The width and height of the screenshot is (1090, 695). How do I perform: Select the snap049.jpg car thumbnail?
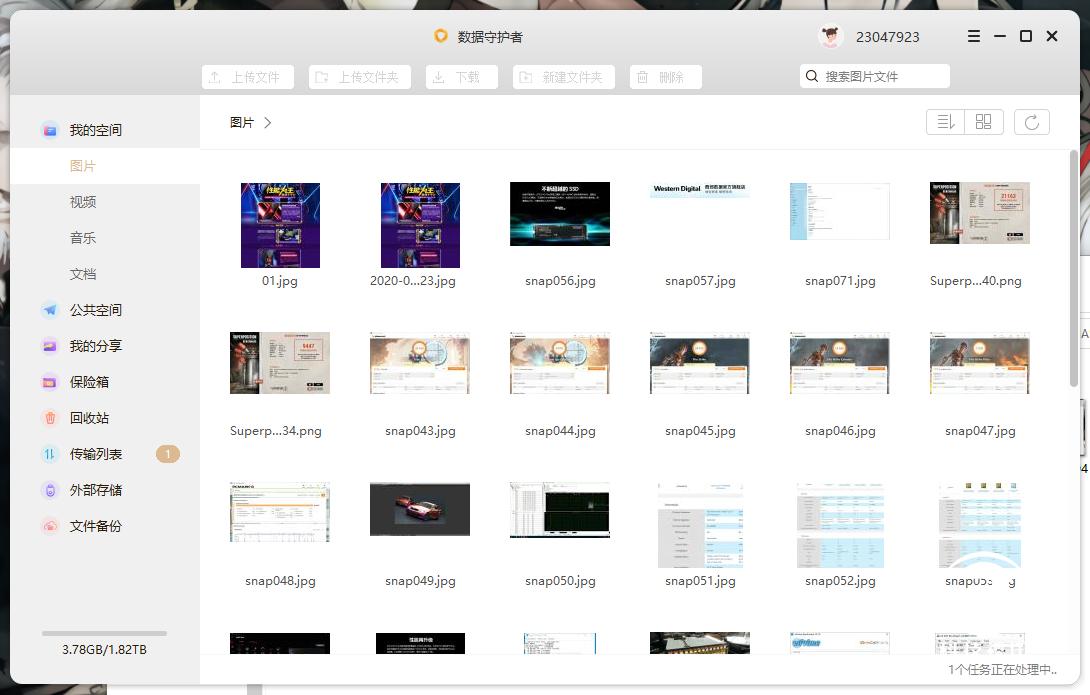[420, 509]
